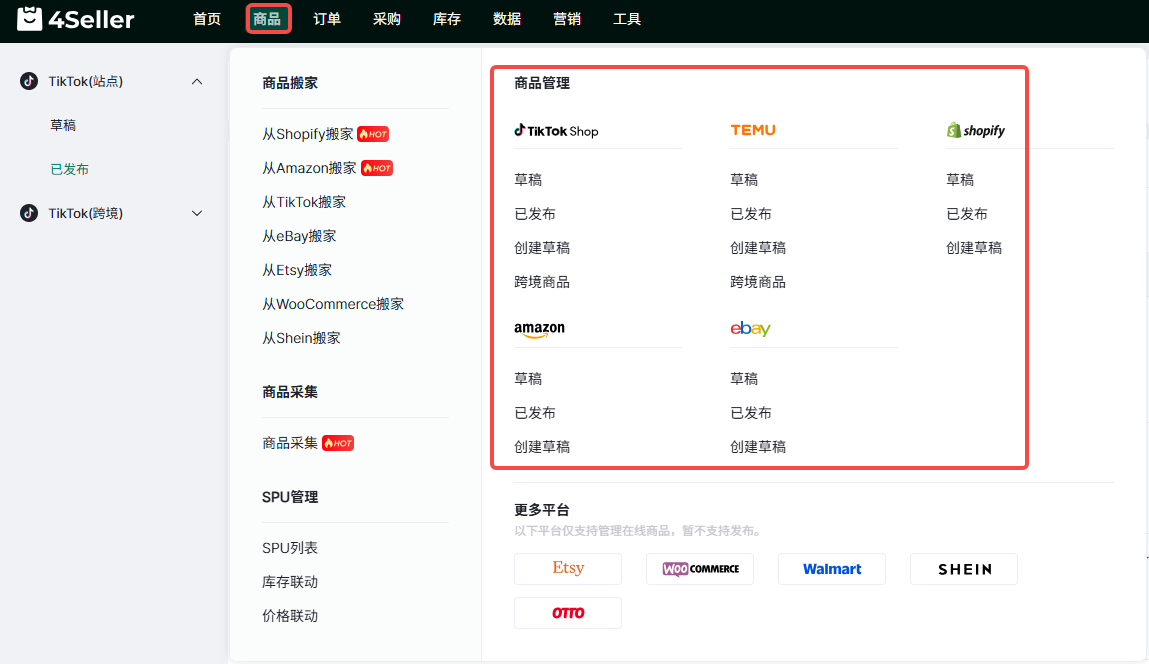The height and width of the screenshot is (664, 1149).
Task: Open the WooCommerce platform tile
Action: pos(699,569)
